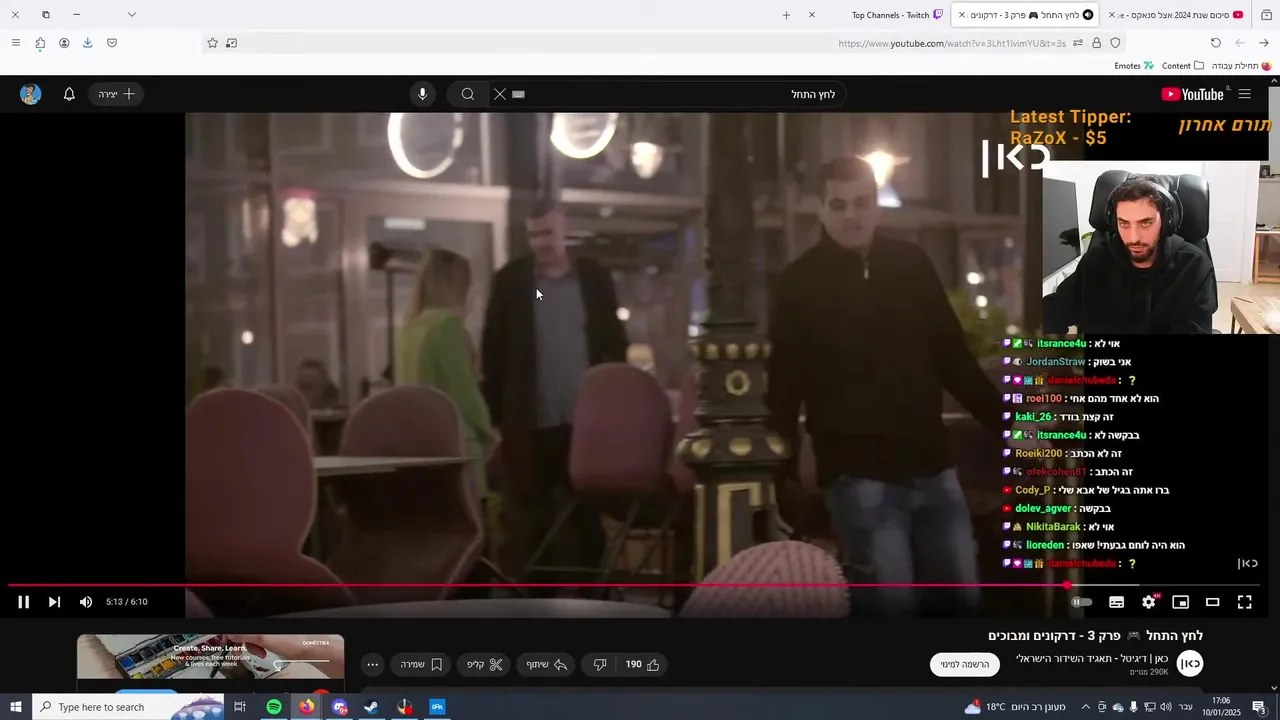This screenshot has height=720, width=1280.
Task: Open the YouTube guide hamburger menu
Action: click(x=1245, y=94)
